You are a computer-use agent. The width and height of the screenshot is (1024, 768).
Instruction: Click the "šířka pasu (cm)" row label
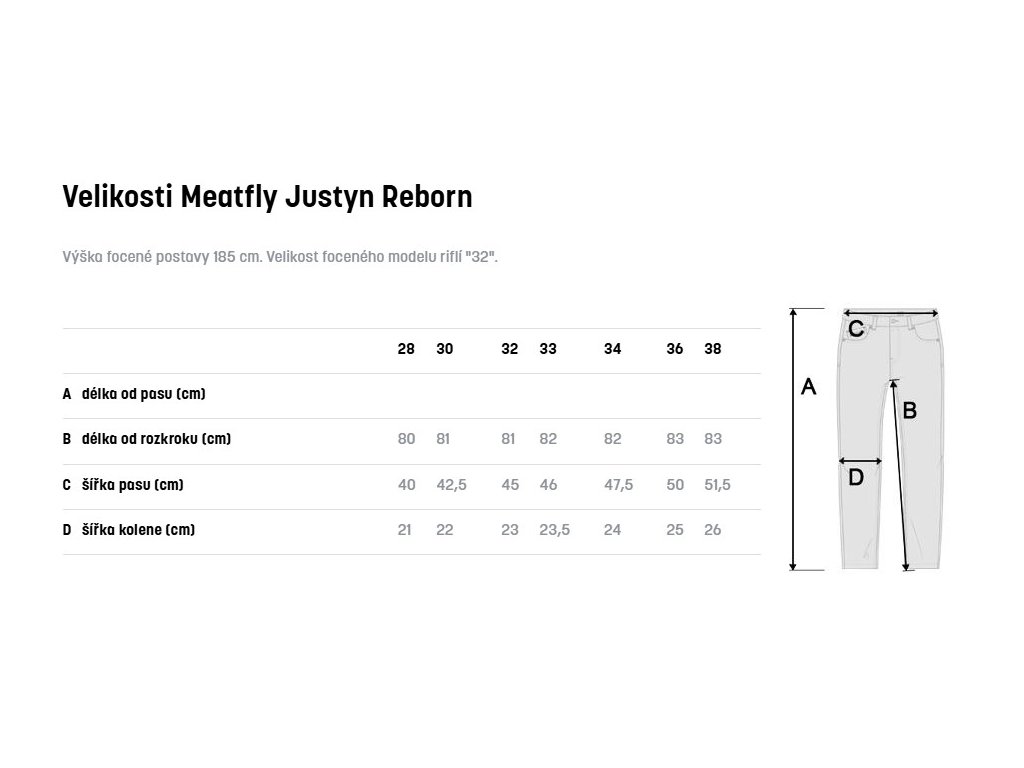[x=133, y=485]
